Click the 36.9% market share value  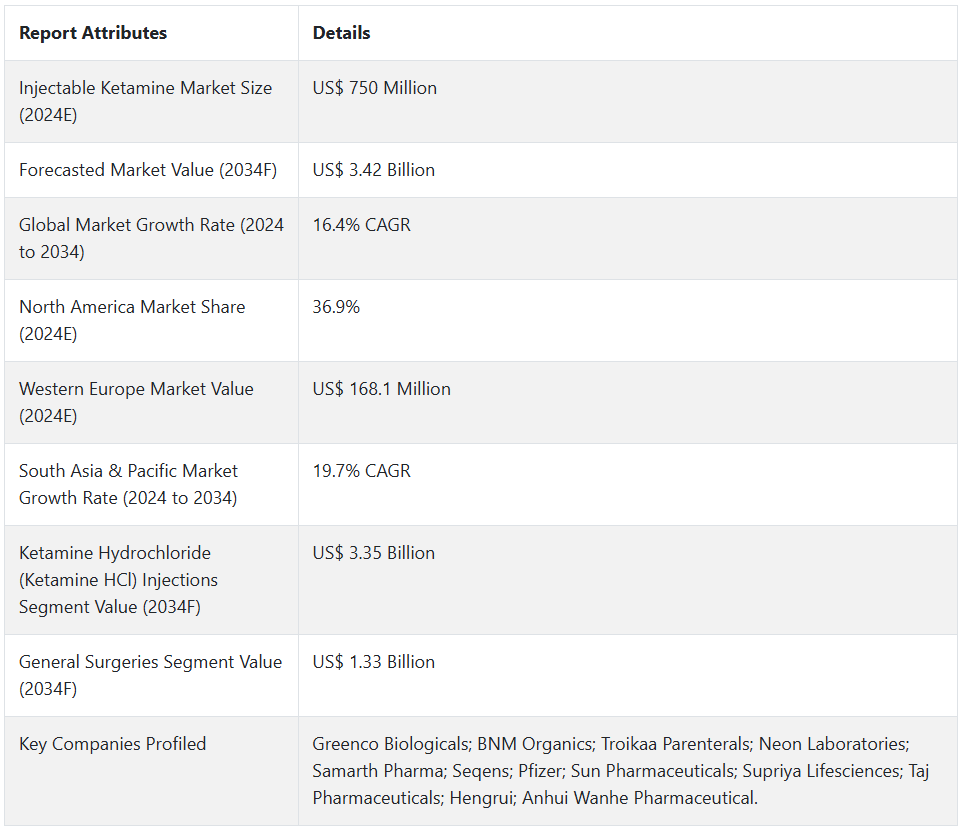(x=336, y=307)
